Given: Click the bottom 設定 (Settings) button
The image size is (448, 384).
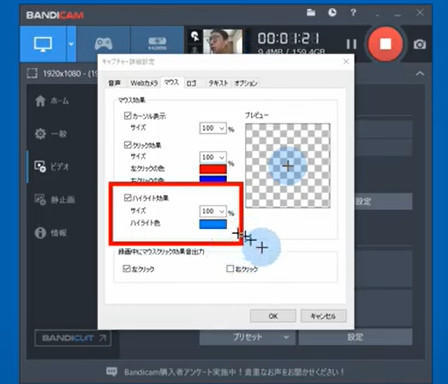Looking at the screenshot, I should point(355,337).
